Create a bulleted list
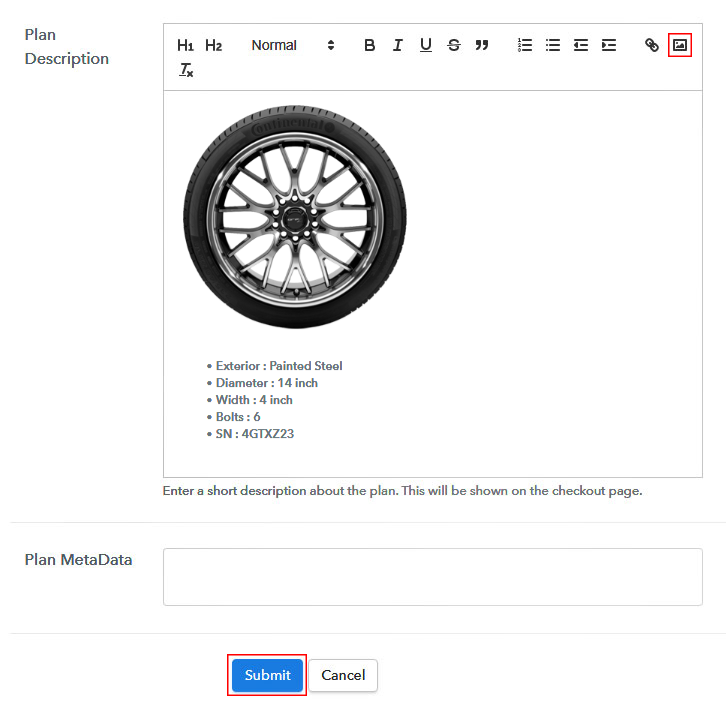The height and width of the screenshot is (716, 726). 553,45
